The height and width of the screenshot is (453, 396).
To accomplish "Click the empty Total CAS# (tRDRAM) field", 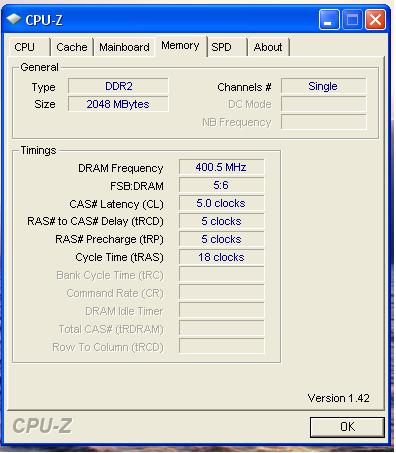I will tap(222, 329).
